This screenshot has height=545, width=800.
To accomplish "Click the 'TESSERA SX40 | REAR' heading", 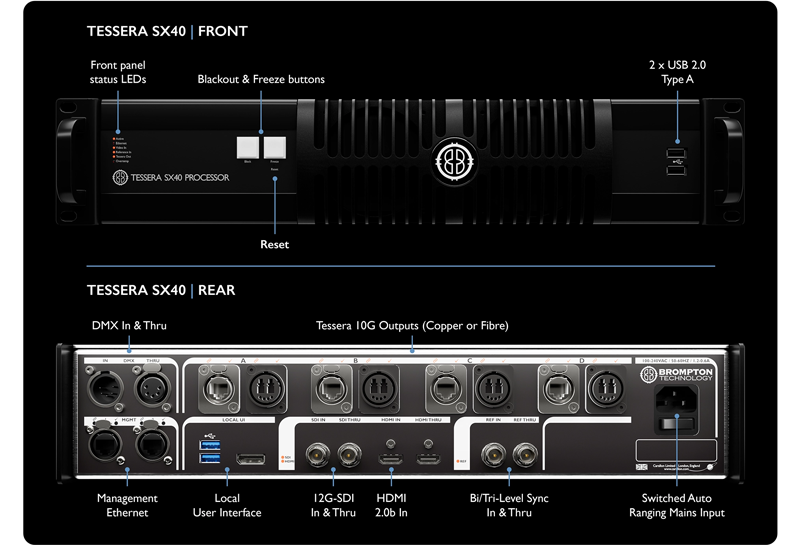I will click(161, 290).
